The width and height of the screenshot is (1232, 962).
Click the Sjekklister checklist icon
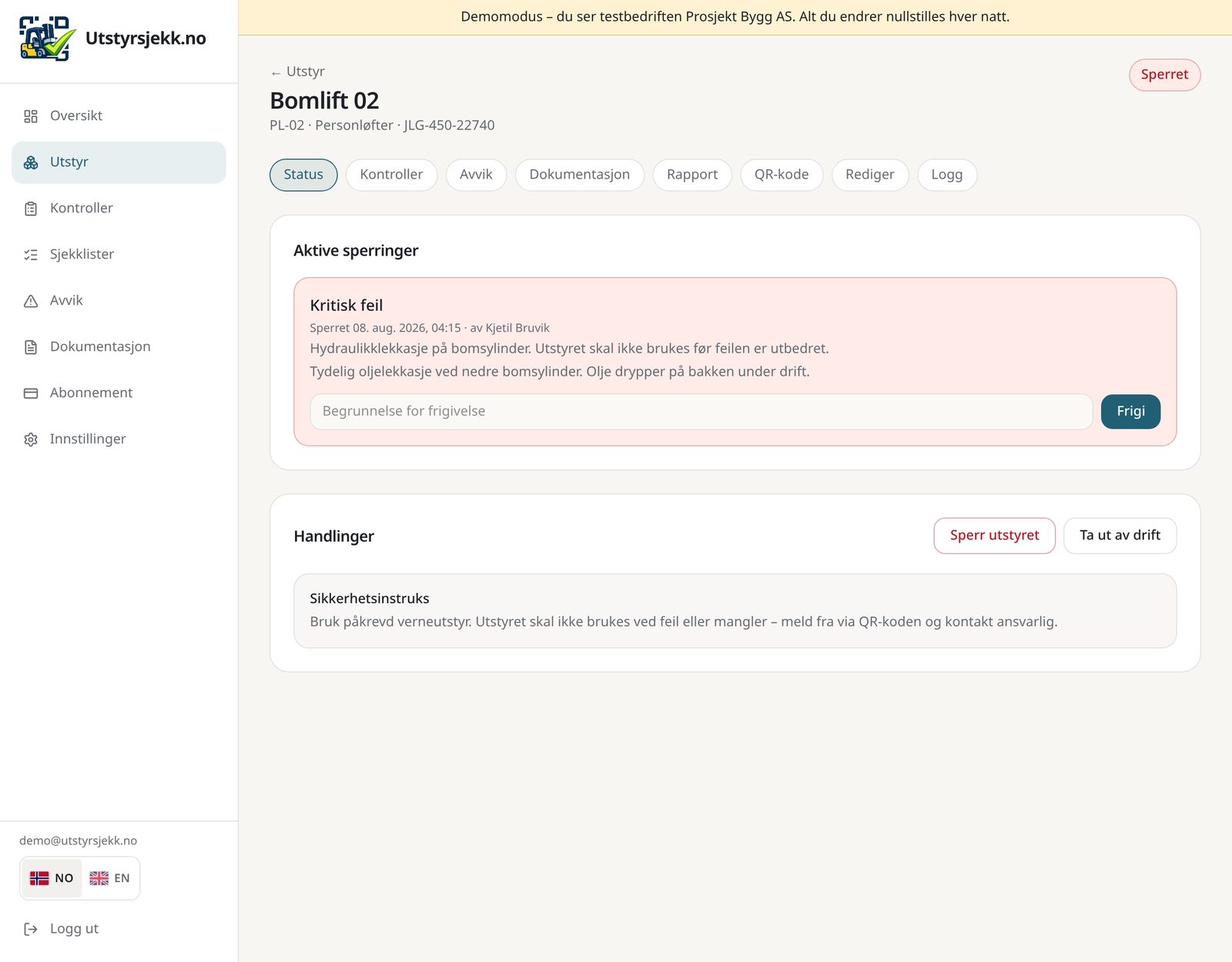pos(31,255)
